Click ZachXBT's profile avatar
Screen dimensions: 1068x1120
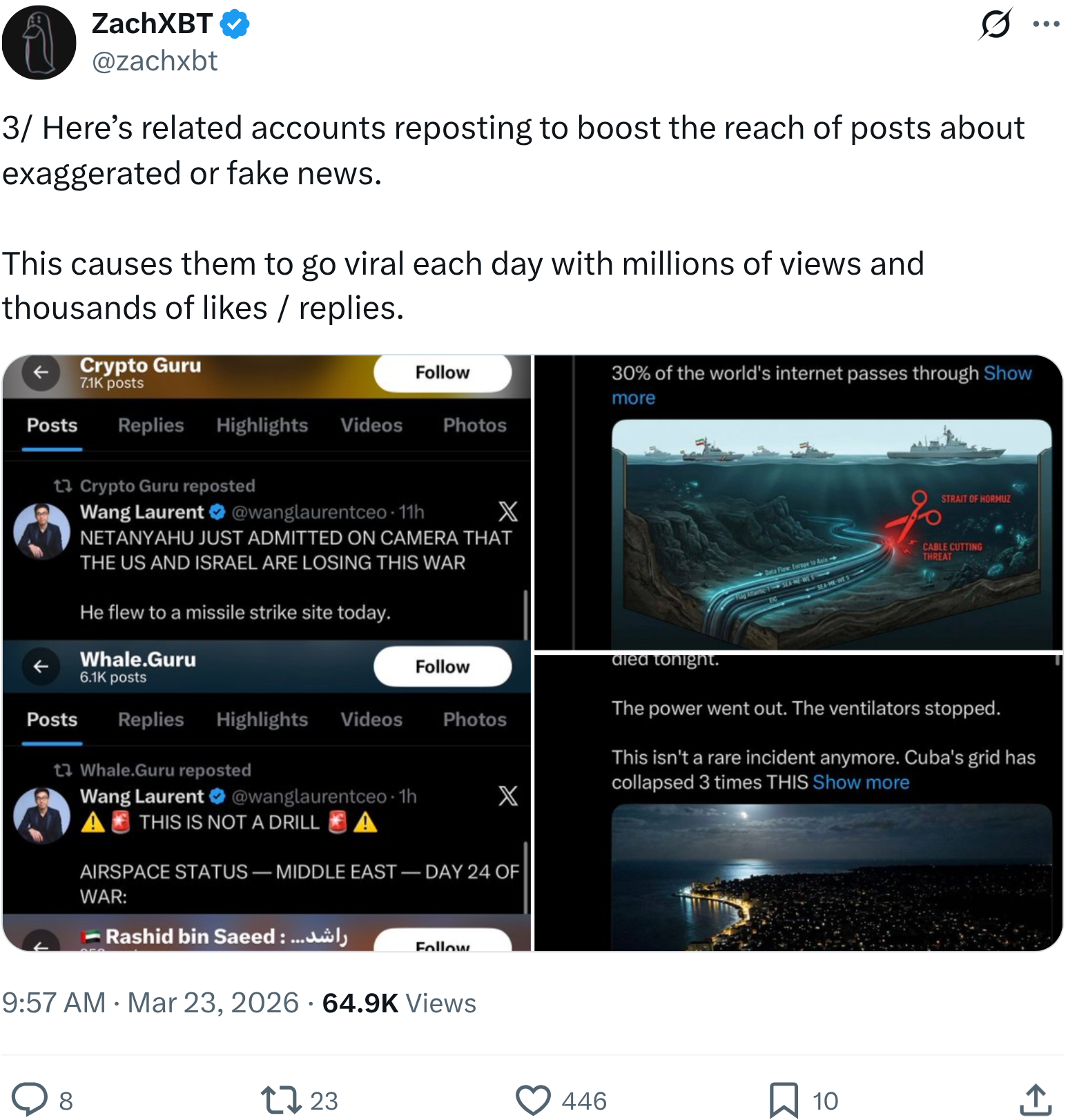click(x=39, y=43)
